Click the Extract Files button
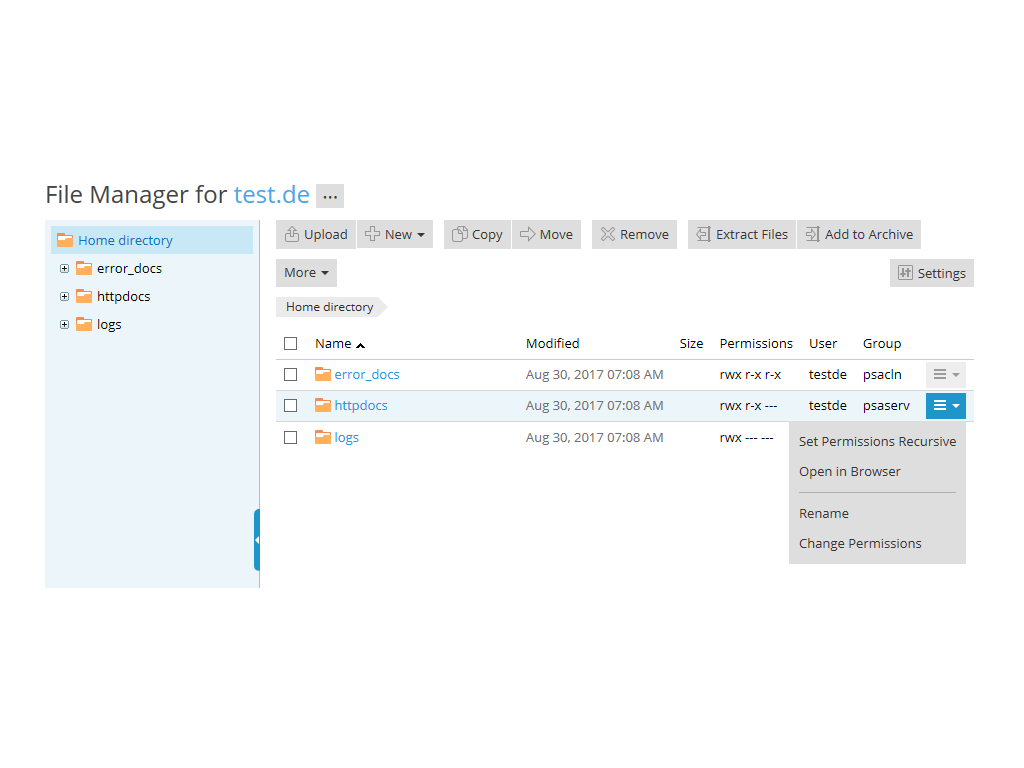This screenshot has width=1024, height=768. point(741,235)
